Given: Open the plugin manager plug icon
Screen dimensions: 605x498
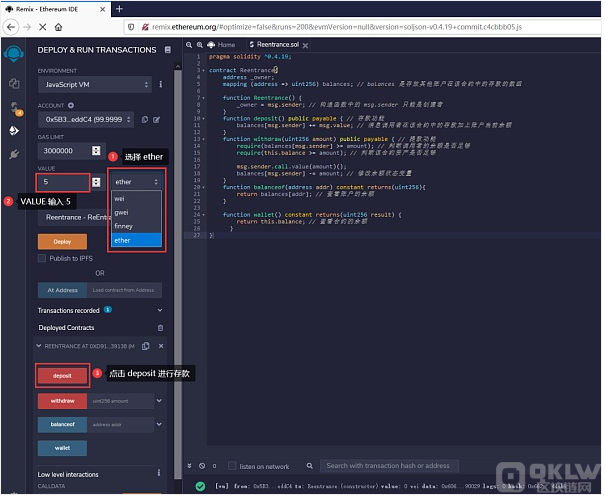Looking at the screenshot, I should (14, 154).
